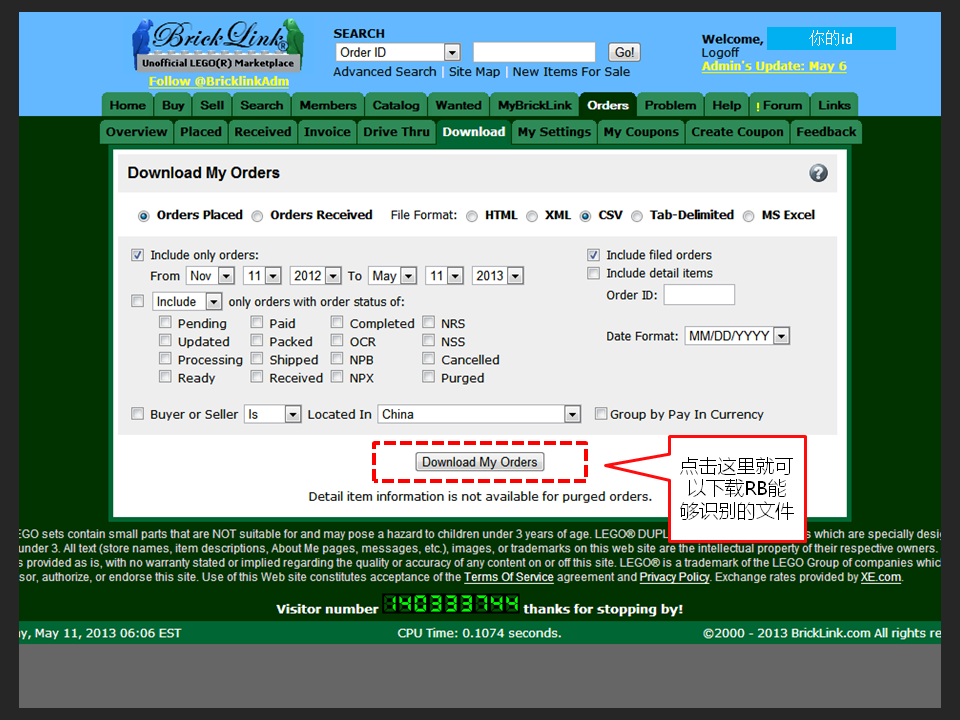Click the Order ID filter input field
The image size is (960, 720).
click(x=699, y=295)
